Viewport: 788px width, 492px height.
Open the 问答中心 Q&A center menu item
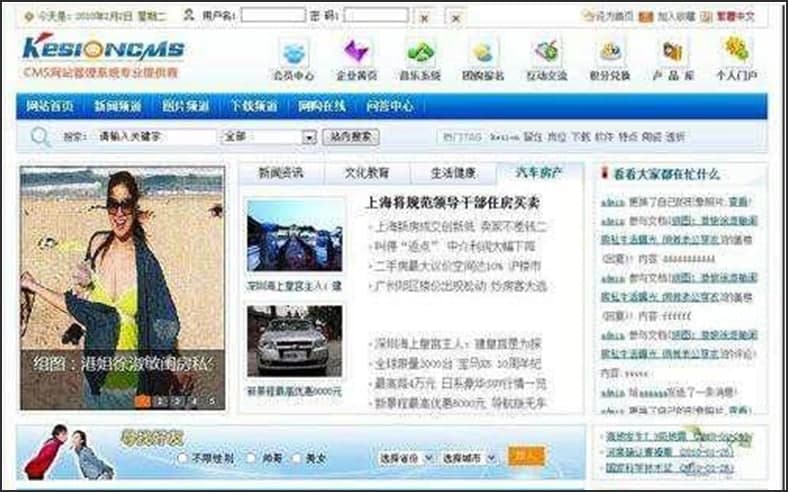click(390, 107)
